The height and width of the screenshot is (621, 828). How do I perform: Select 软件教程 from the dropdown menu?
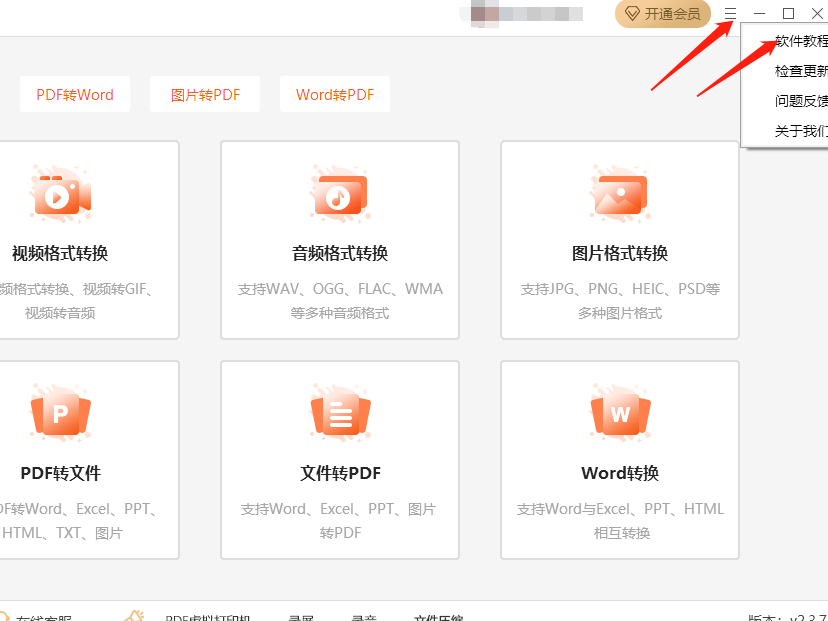(785, 41)
